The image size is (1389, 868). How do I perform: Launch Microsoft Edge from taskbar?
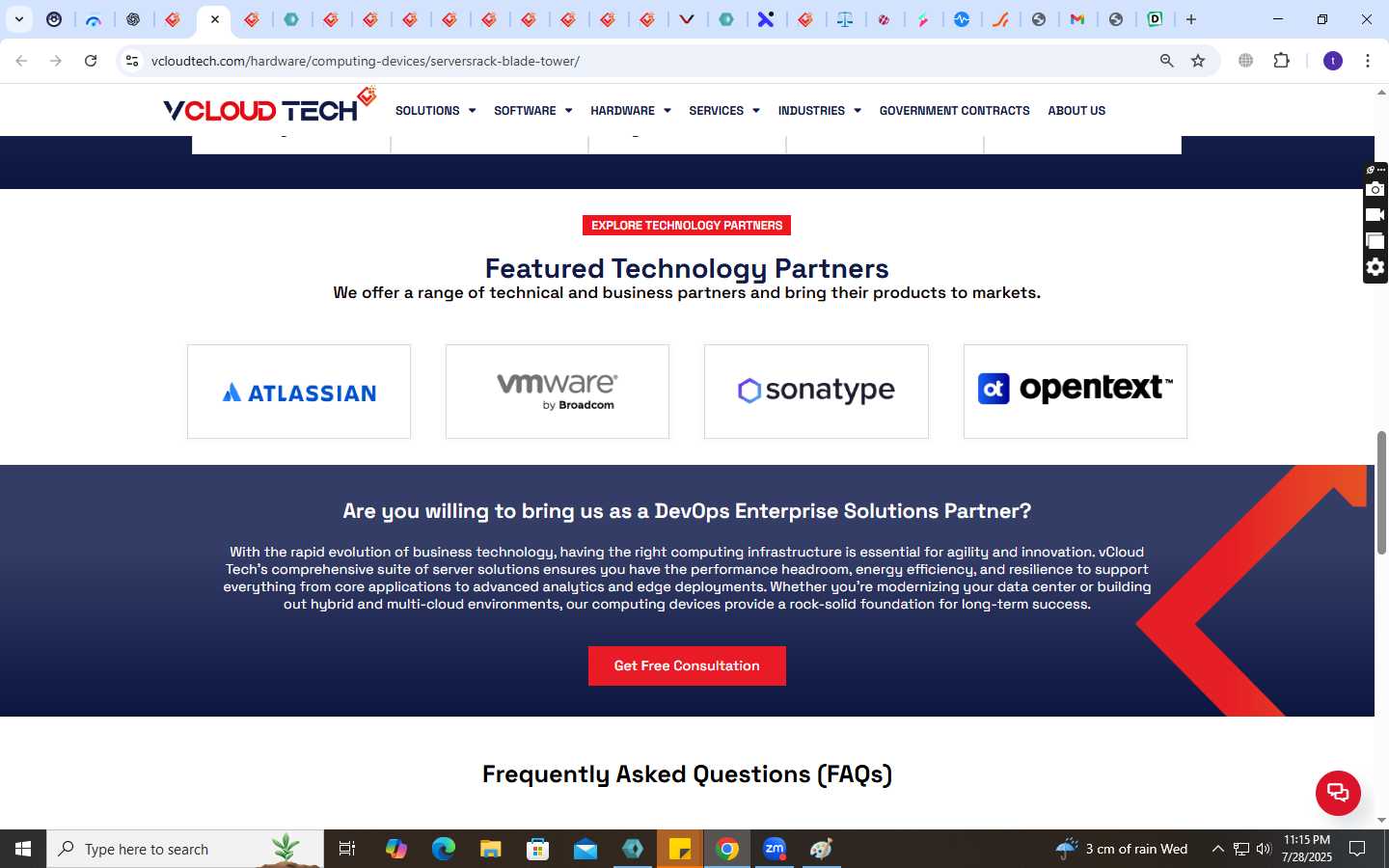tap(443, 849)
